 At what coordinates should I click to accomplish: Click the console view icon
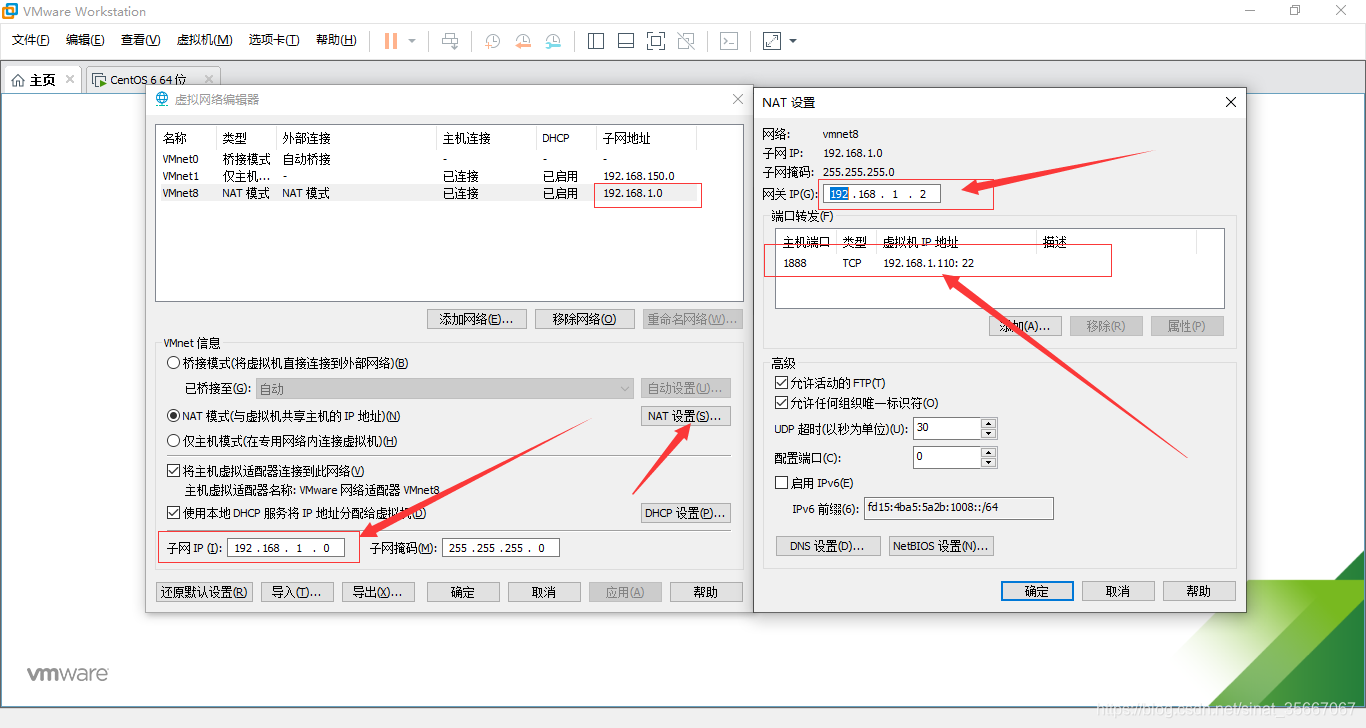tap(730, 41)
